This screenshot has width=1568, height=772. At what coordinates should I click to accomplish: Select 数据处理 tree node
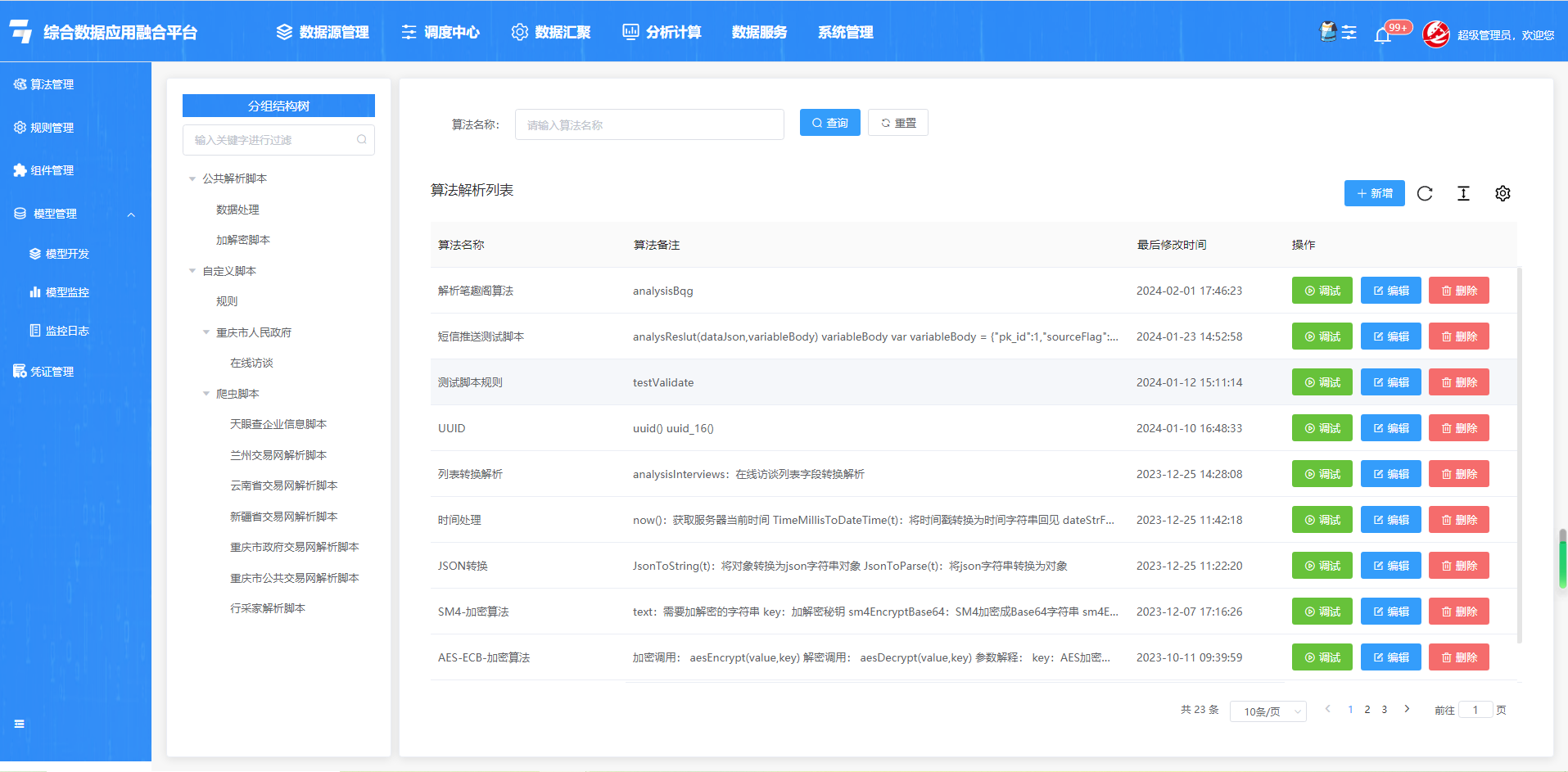(237, 210)
